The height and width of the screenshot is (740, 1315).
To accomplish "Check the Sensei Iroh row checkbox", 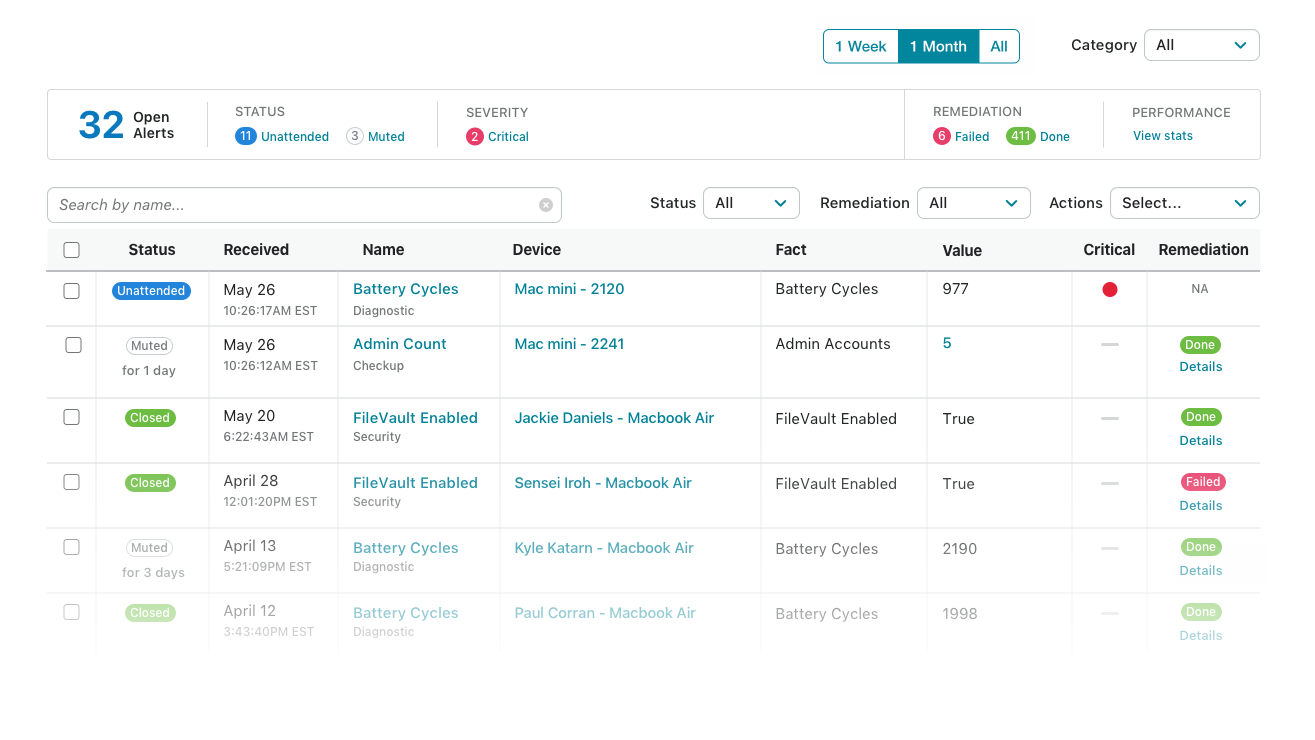I will click(x=72, y=482).
